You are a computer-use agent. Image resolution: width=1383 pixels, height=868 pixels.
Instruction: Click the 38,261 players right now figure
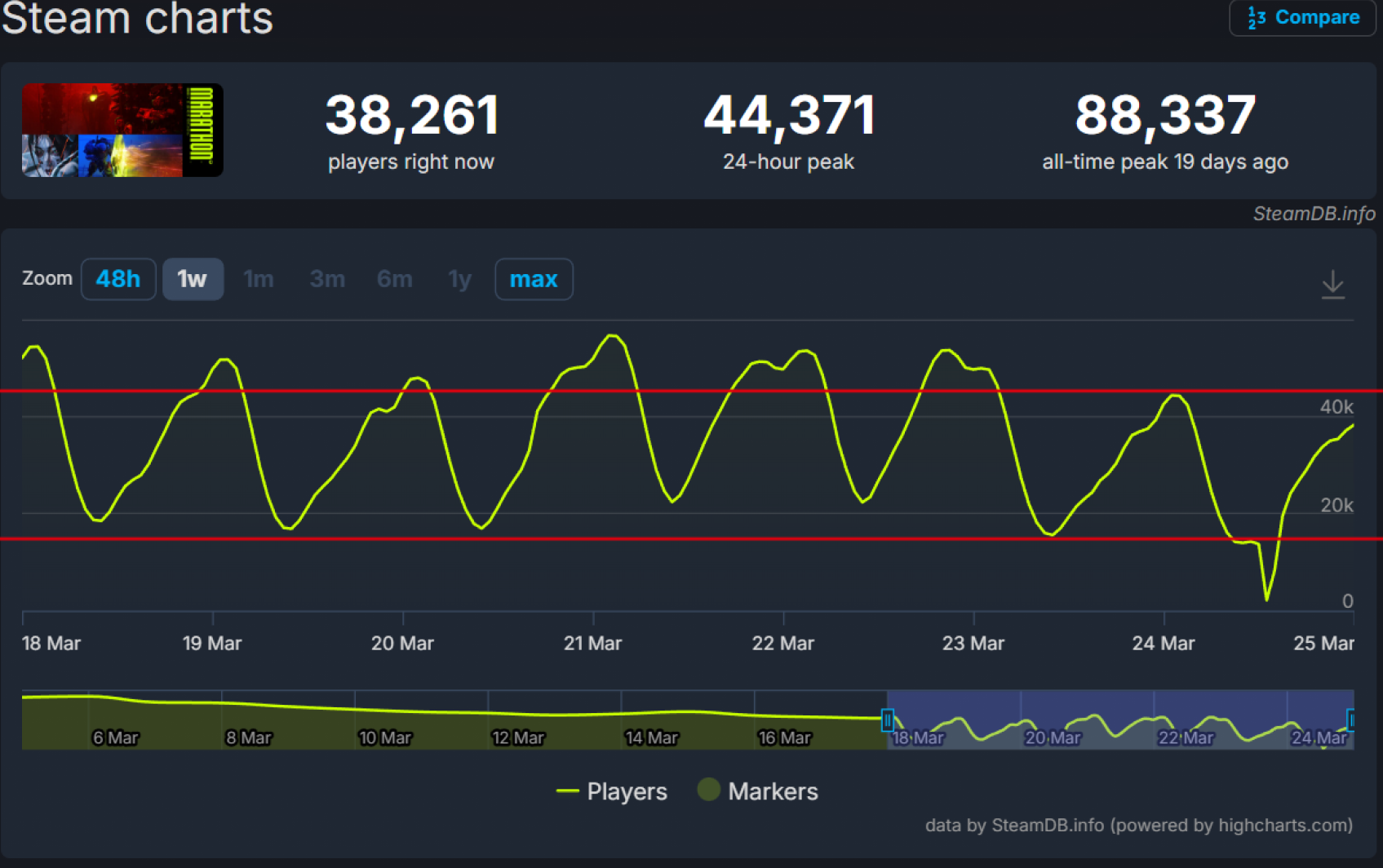click(411, 115)
